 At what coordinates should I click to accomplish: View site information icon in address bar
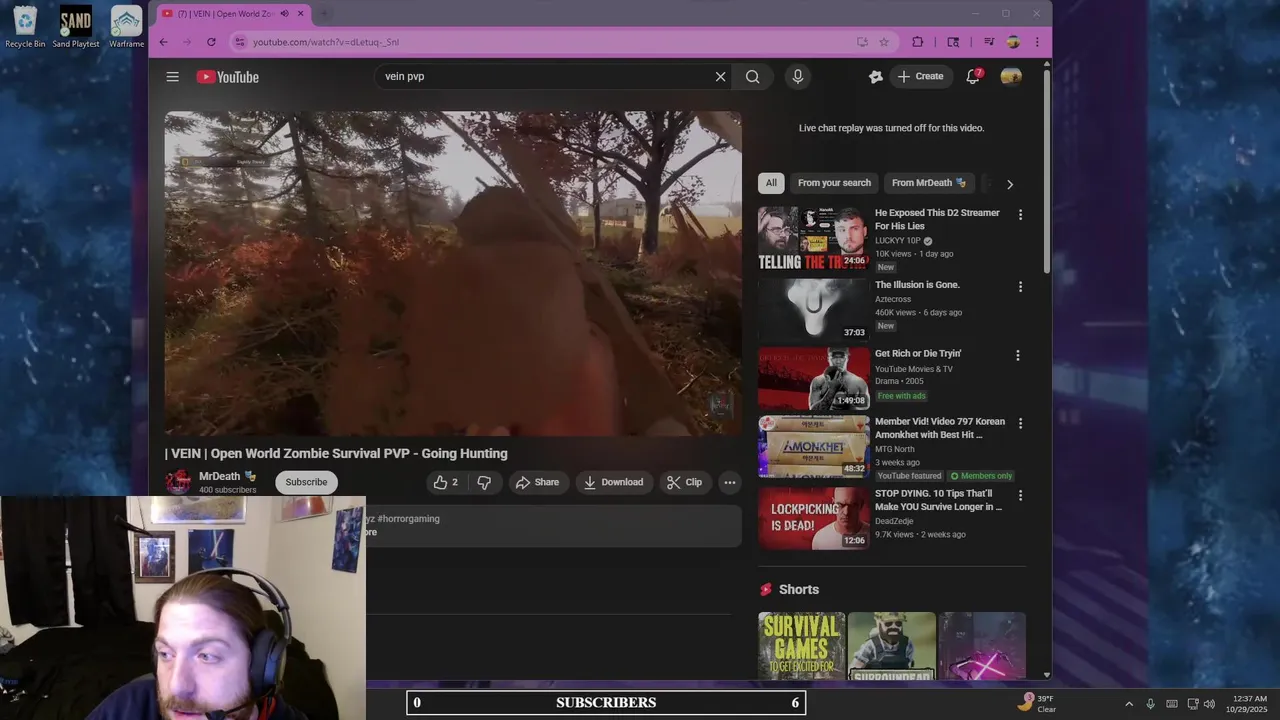click(x=239, y=42)
